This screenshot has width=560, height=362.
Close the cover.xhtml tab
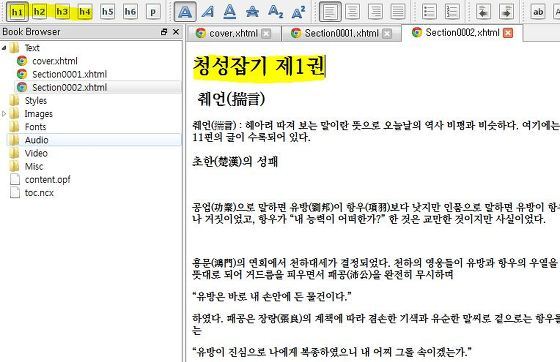pyautogui.click(x=266, y=34)
